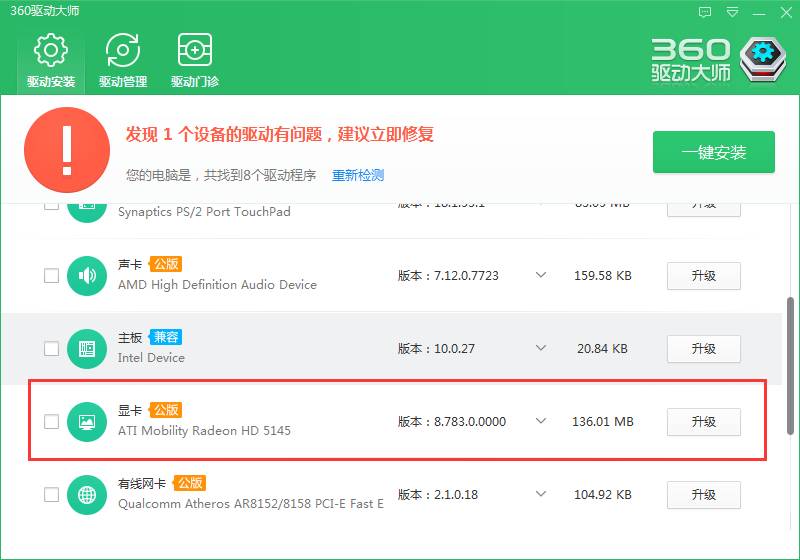Click the 有线网卡 globe device icon
This screenshot has height=560, width=800.
click(87, 495)
